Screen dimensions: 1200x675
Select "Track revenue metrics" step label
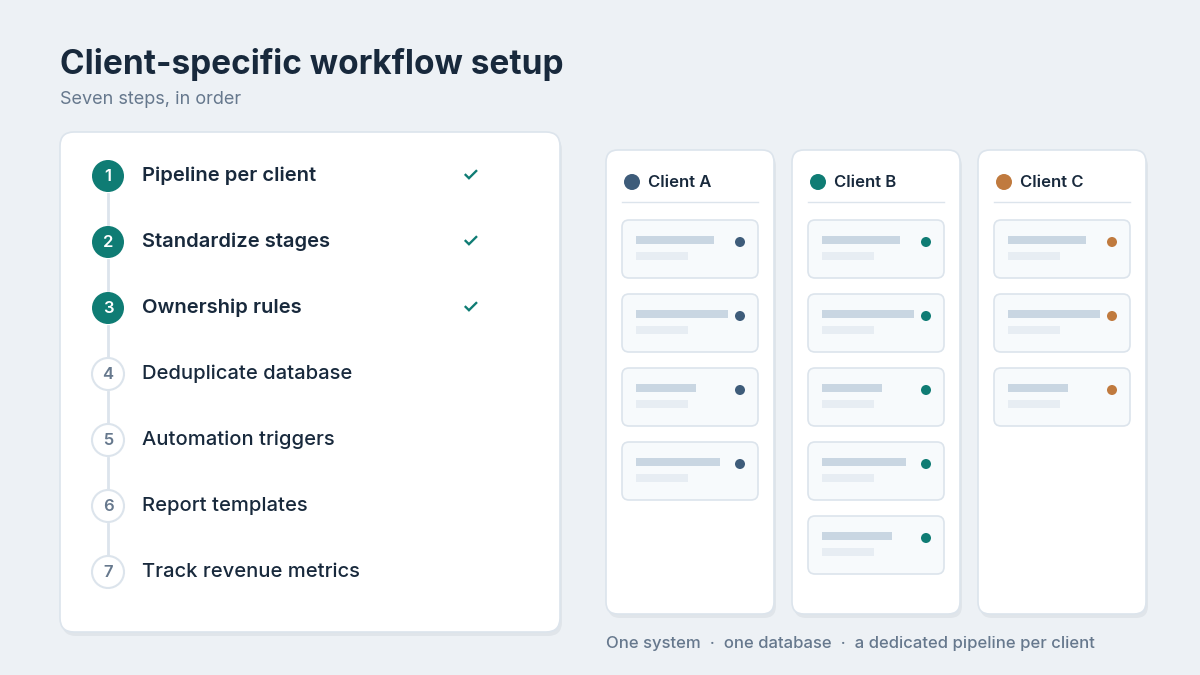tap(251, 571)
